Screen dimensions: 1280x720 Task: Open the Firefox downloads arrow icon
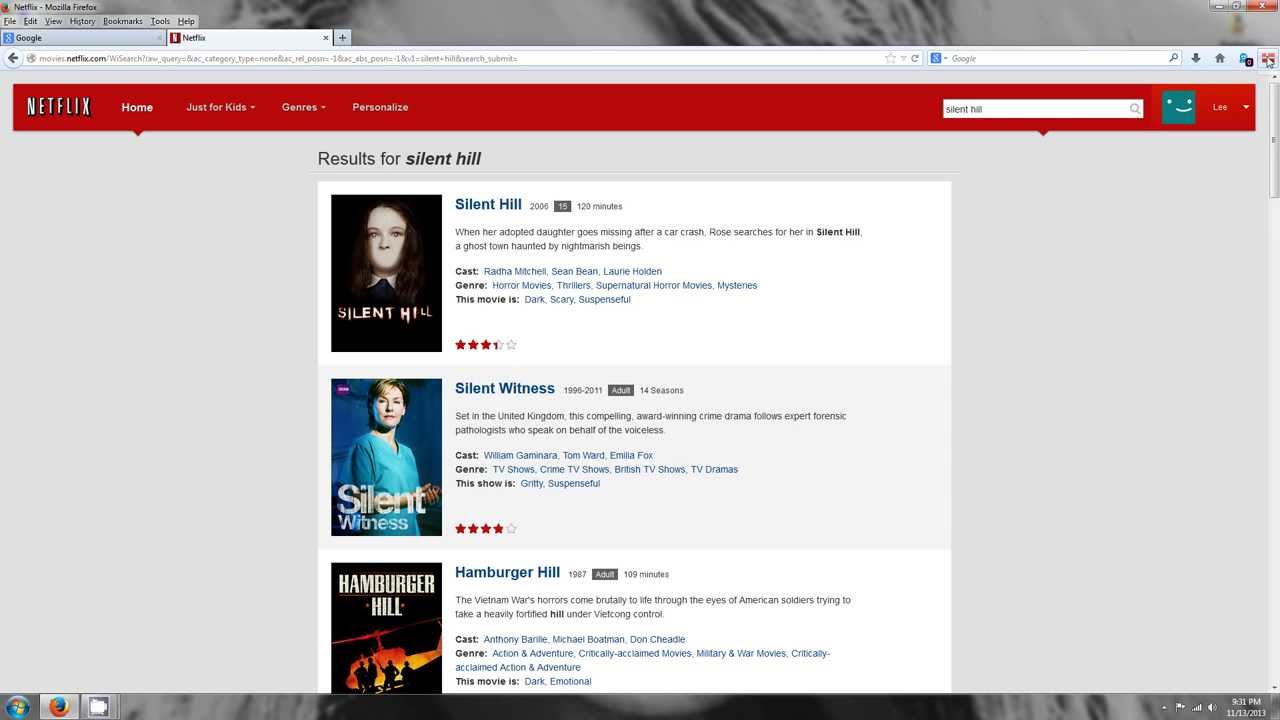(1196, 58)
